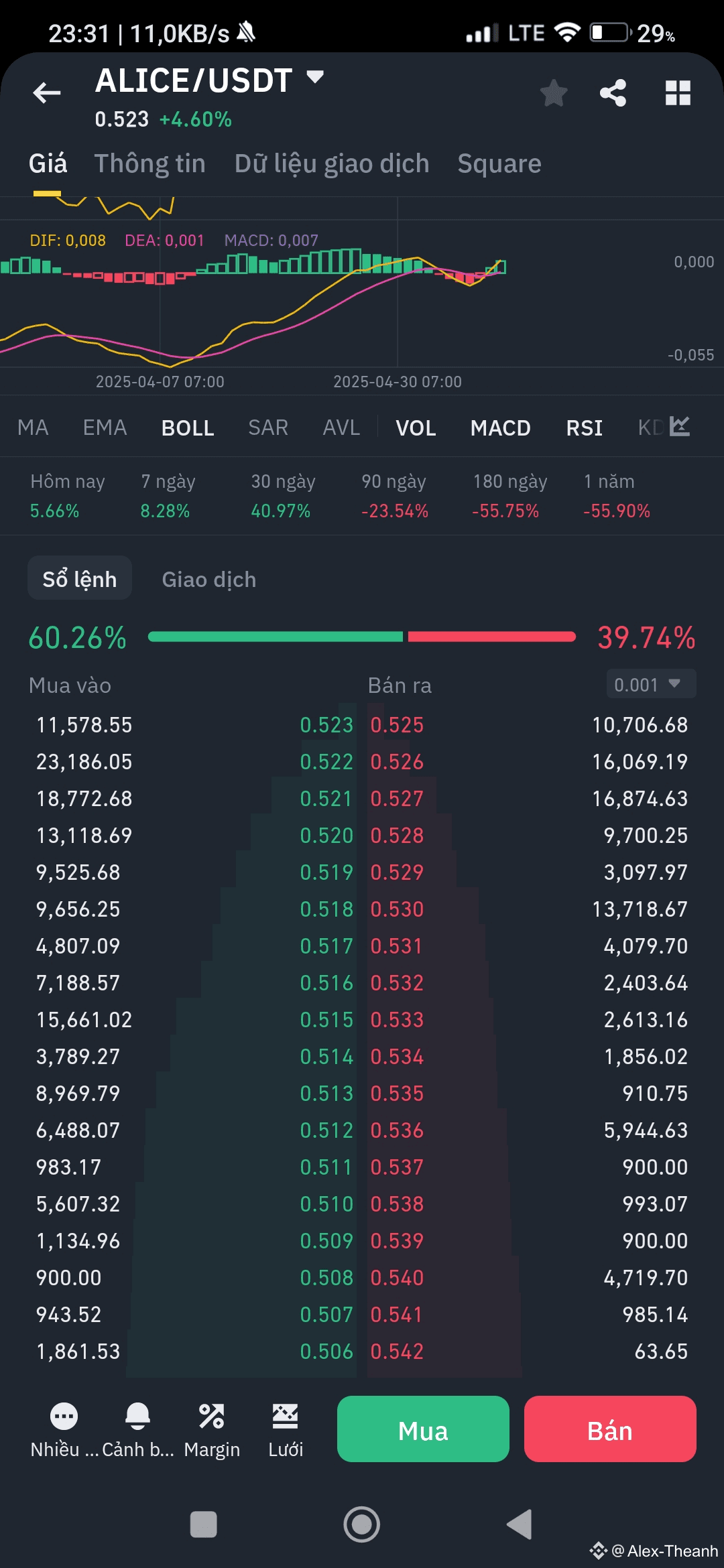This screenshot has height=1568, width=724.
Task: Open indicator chart settings icon
Action: (680, 427)
